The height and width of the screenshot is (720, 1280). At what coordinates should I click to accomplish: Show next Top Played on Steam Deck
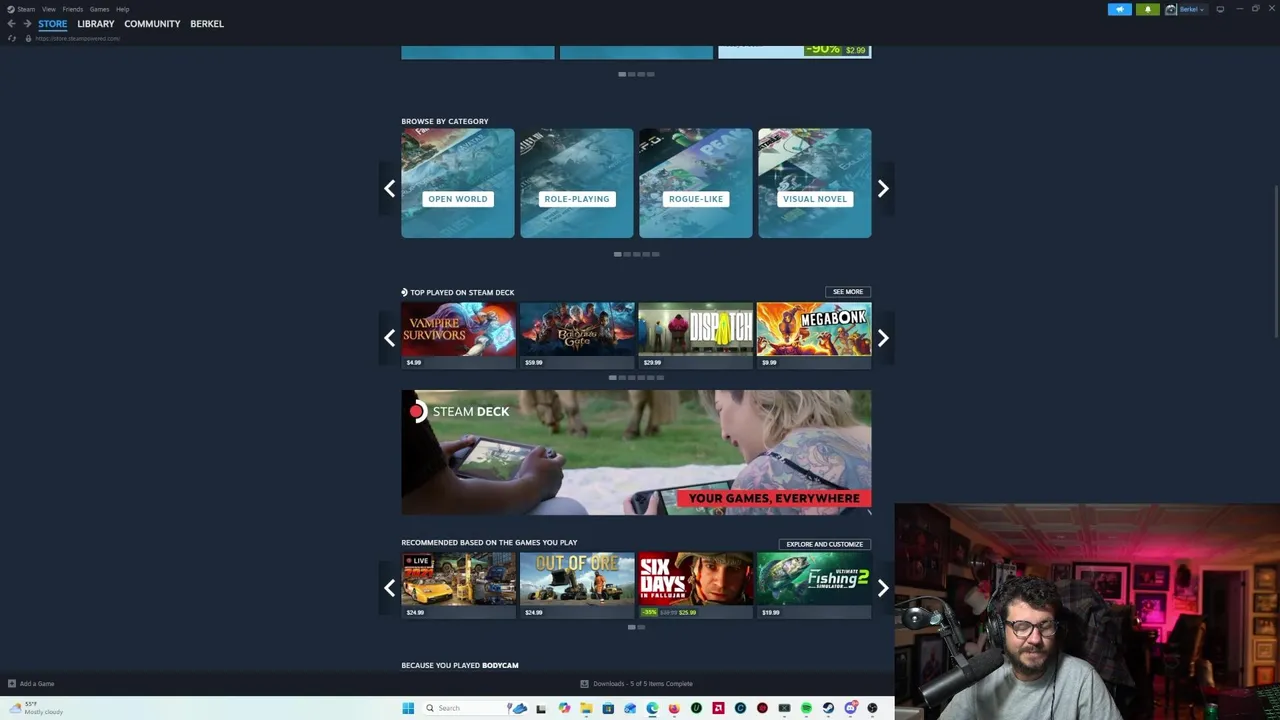[x=883, y=338]
